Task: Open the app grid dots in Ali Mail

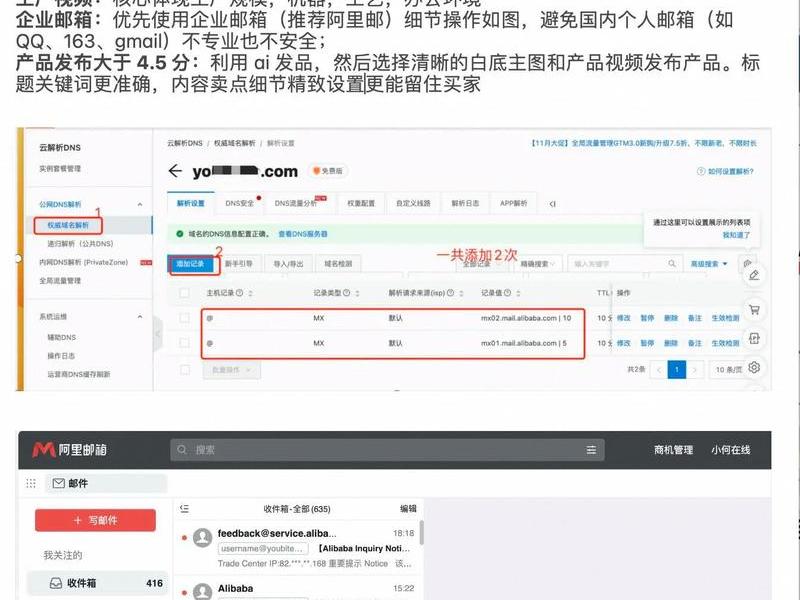Action: (31, 483)
